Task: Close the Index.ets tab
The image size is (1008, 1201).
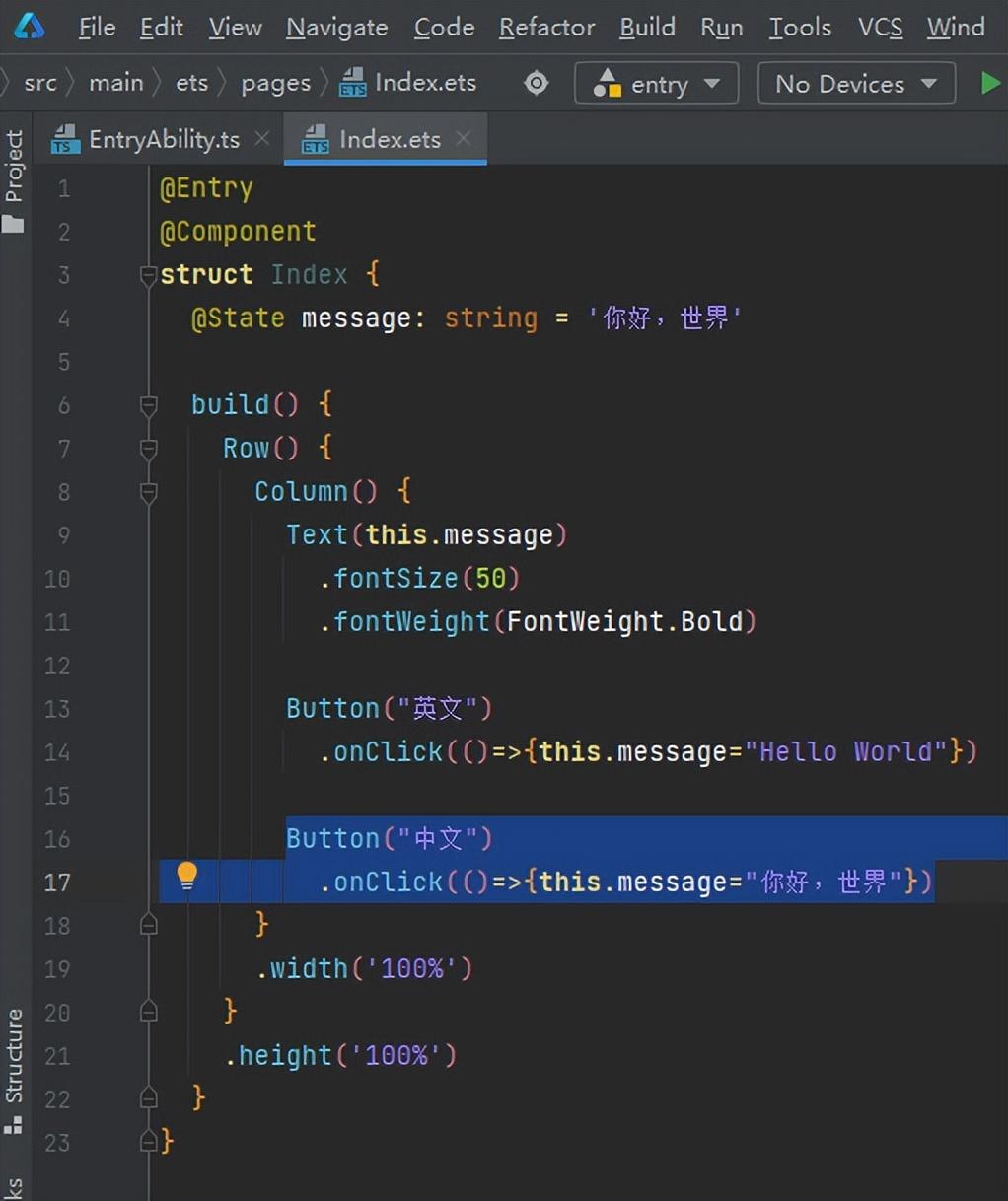Action: click(x=464, y=139)
